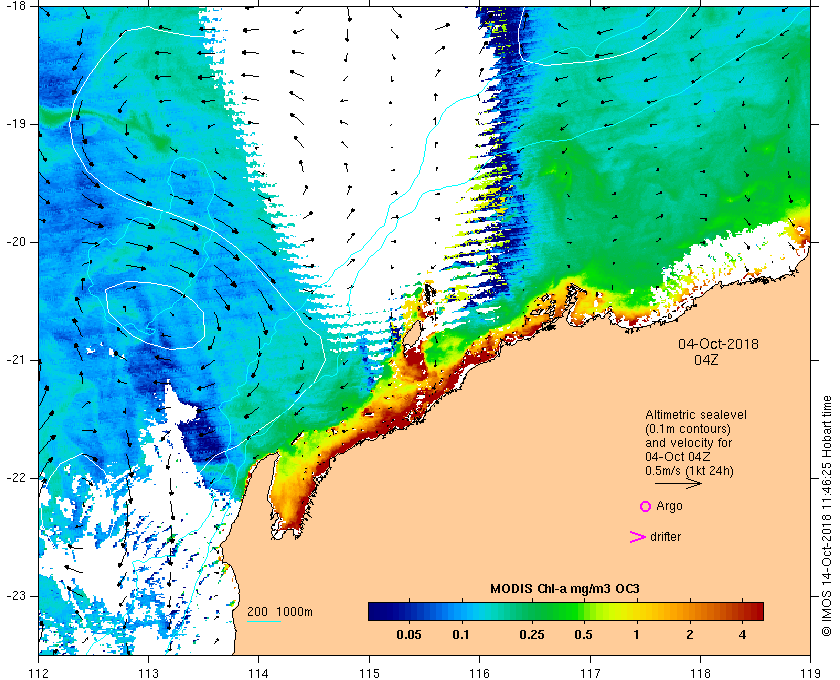
Task: Select the date text 04-Oct-2018
Action: [x=718, y=344]
